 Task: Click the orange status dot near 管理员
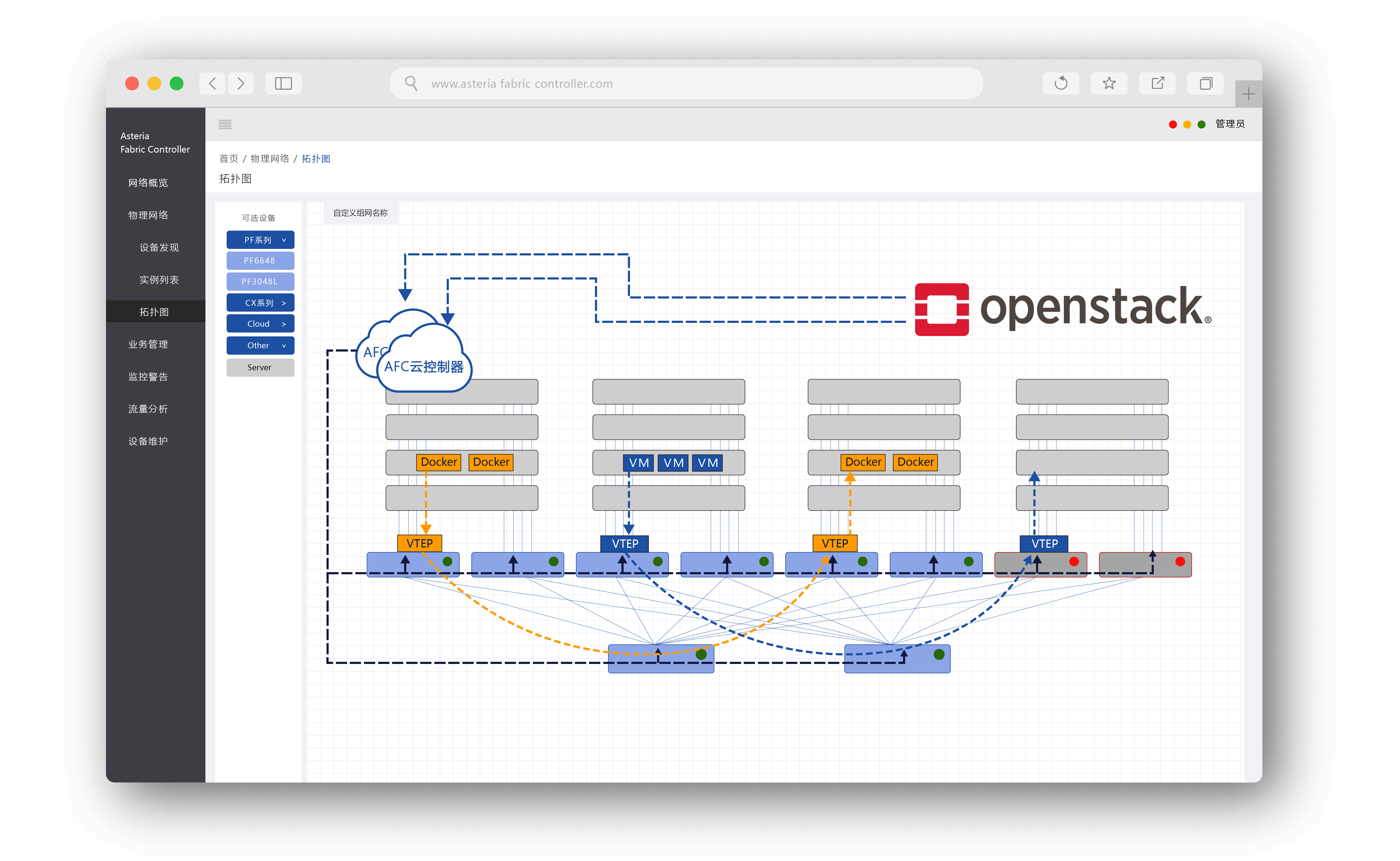(x=1187, y=124)
